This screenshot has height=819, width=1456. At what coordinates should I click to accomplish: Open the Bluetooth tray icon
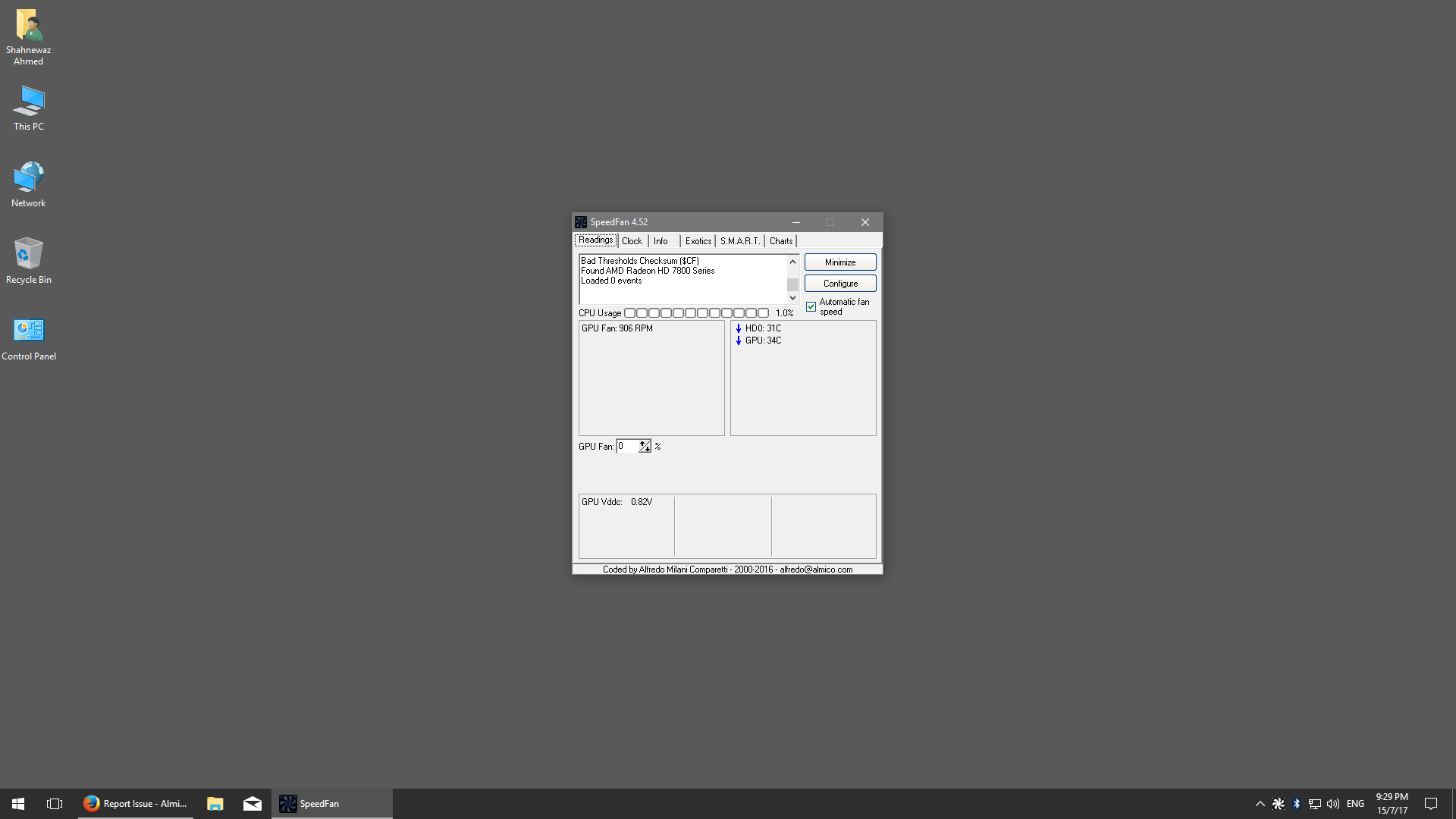1297,804
